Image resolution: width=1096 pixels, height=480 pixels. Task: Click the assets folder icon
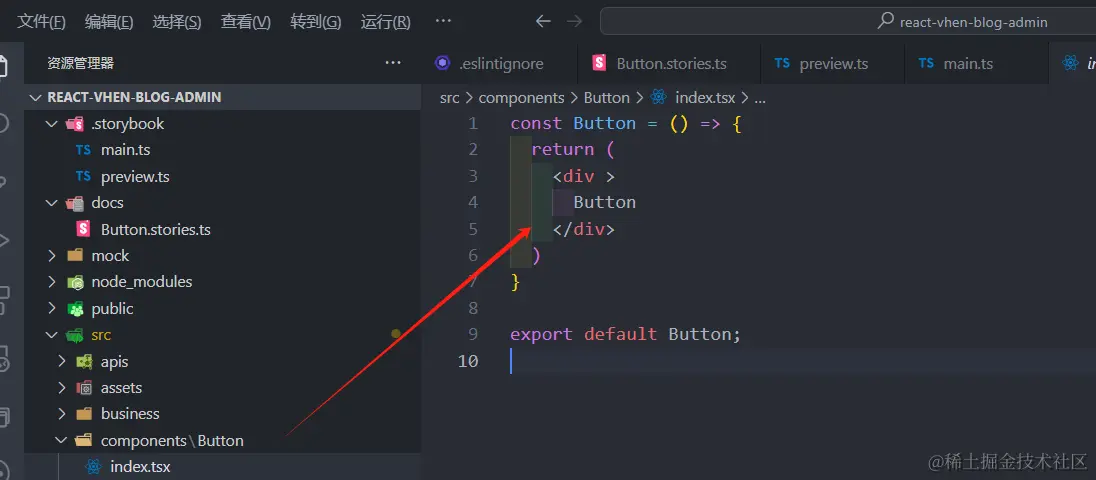(x=84, y=388)
